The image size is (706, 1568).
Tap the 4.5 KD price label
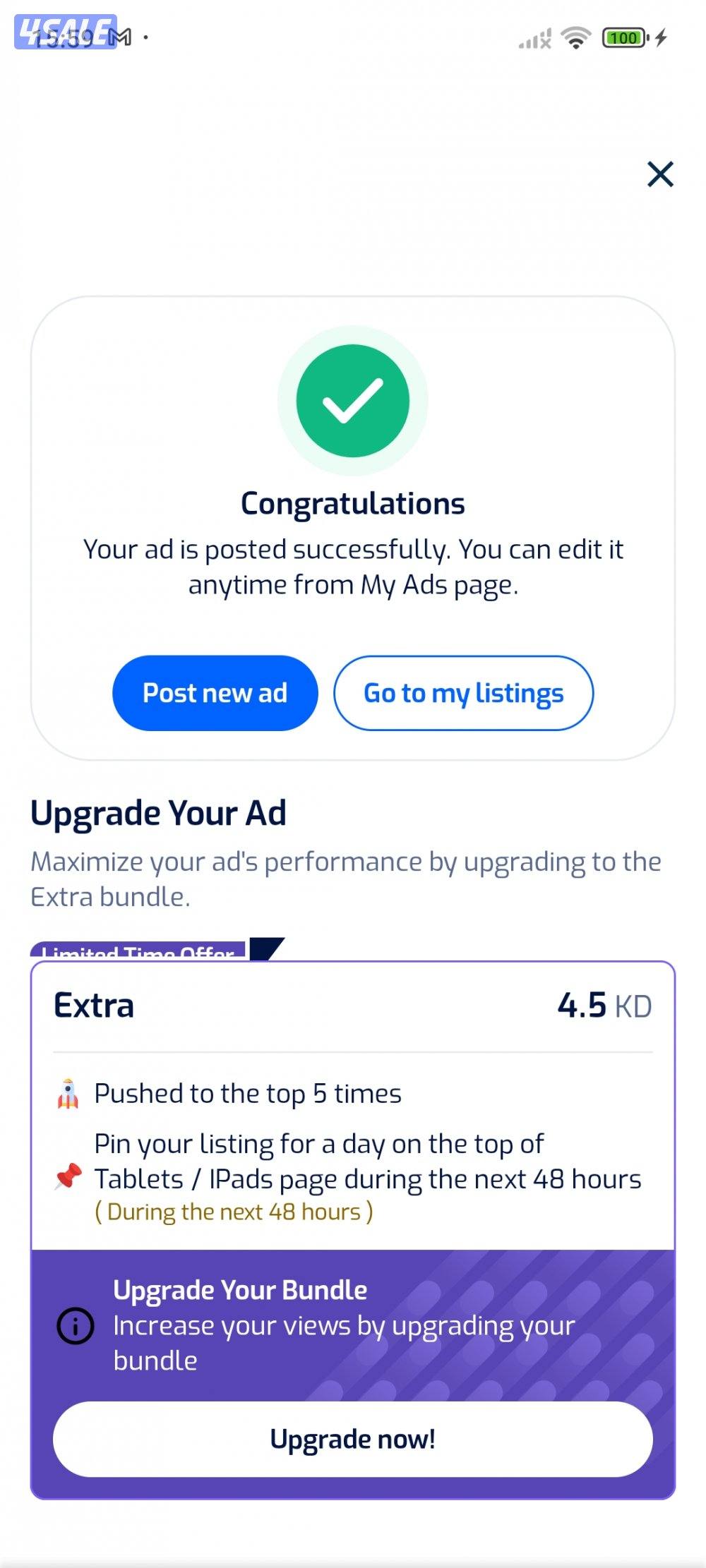click(604, 1006)
